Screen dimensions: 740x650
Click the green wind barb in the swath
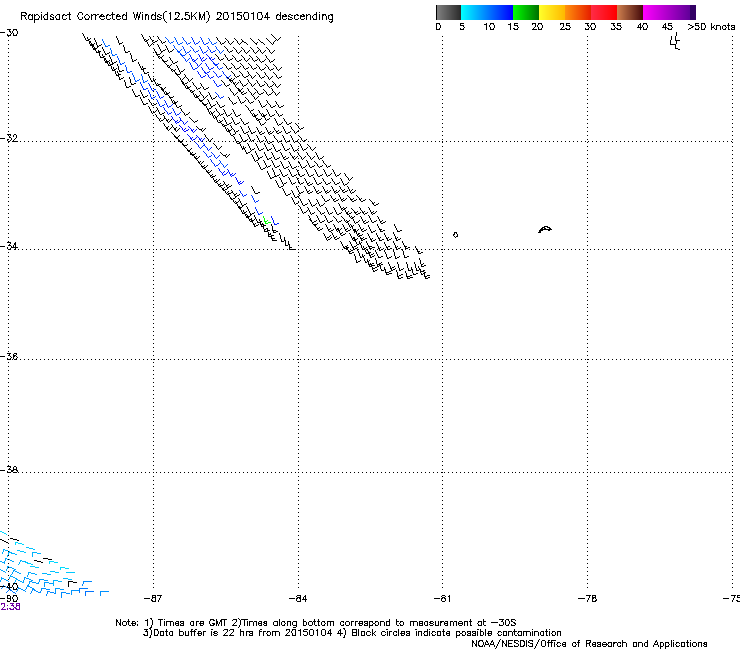tap(266, 220)
